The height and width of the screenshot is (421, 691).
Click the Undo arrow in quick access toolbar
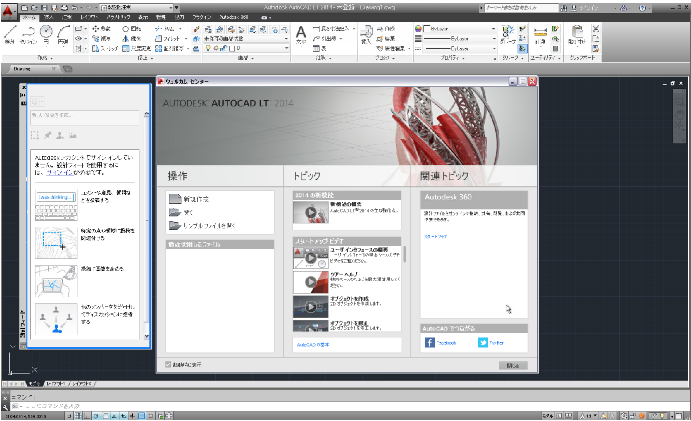point(75,7)
